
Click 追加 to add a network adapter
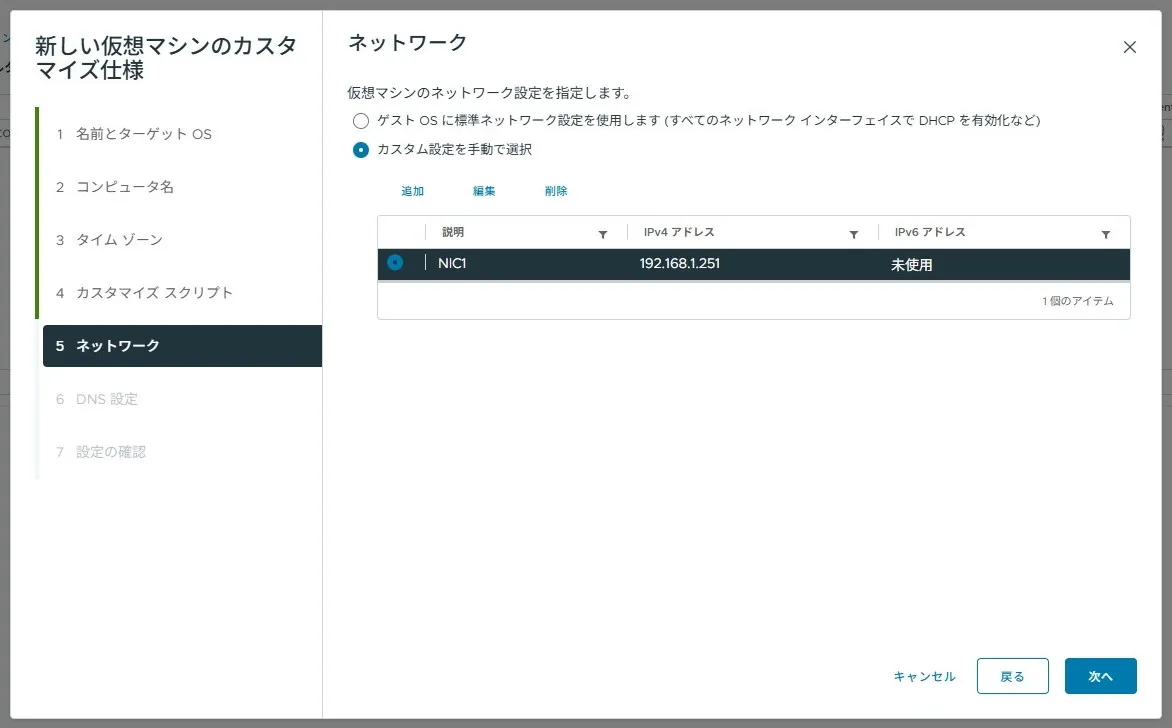coord(413,191)
